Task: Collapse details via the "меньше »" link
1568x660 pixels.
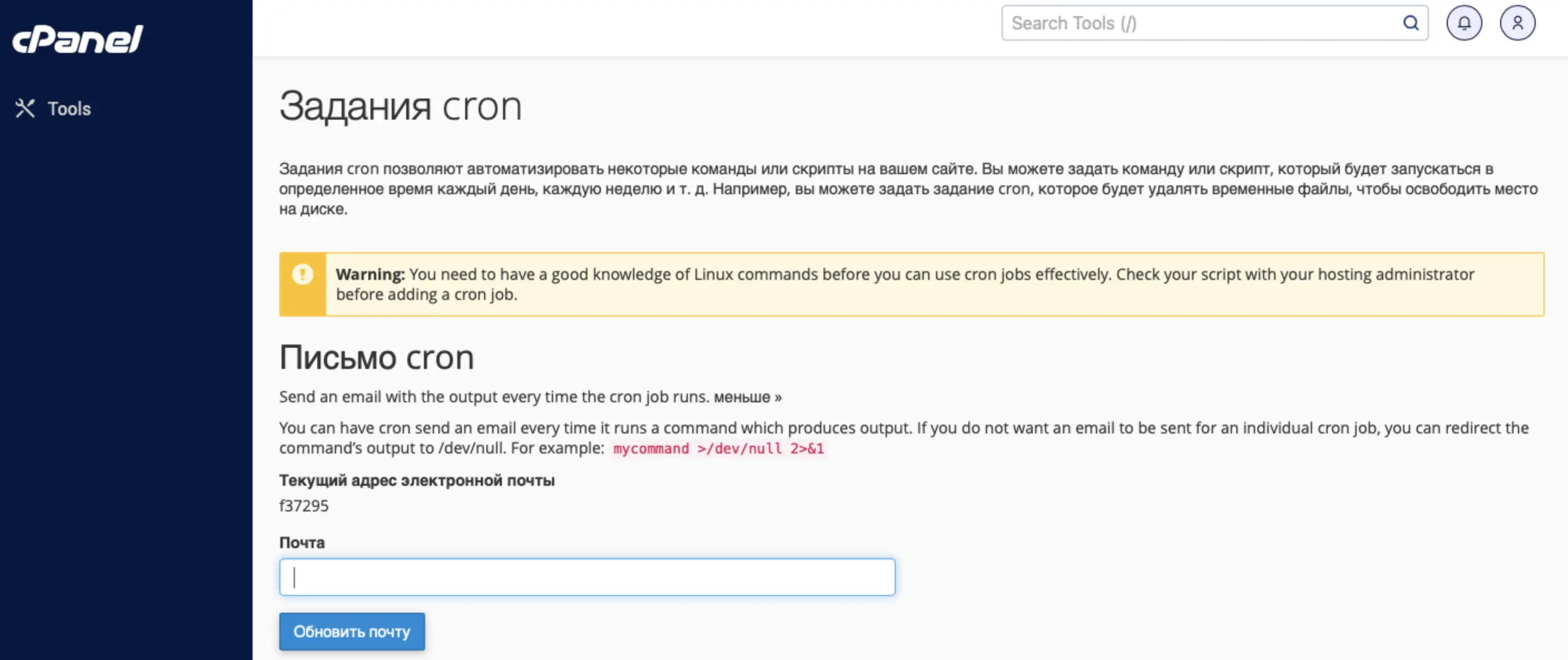Action: point(747,397)
